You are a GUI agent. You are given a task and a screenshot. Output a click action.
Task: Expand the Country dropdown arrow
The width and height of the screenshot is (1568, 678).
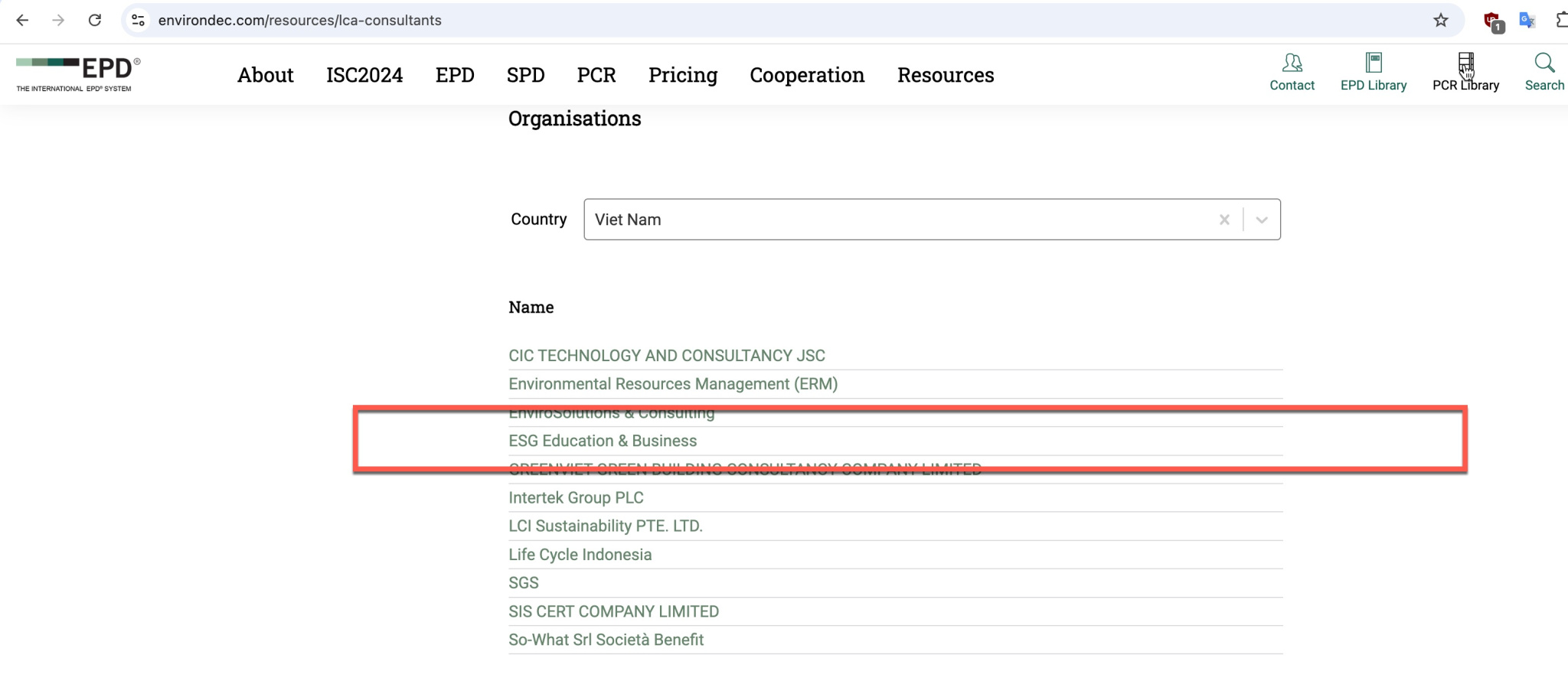(x=1262, y=220)
